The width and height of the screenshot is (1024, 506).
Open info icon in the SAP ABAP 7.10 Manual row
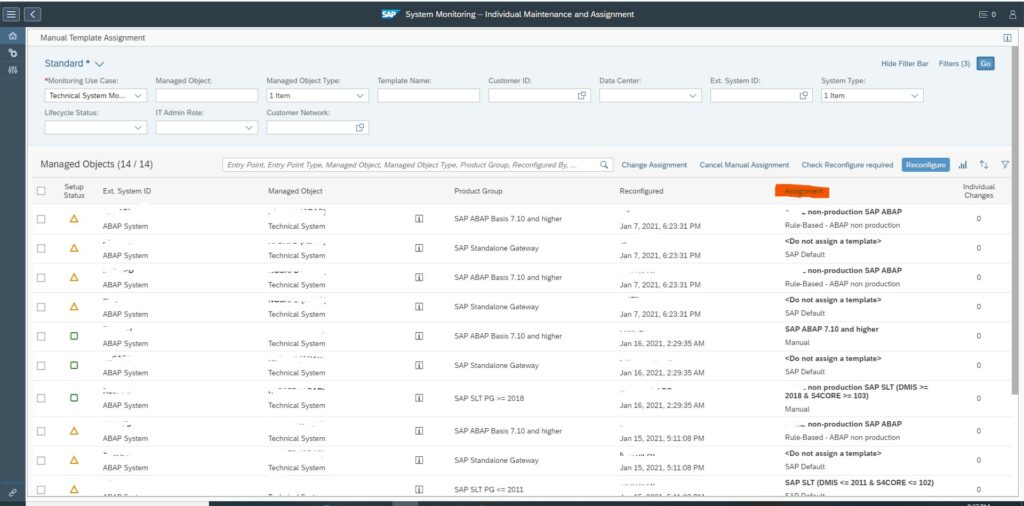[419, 336]
